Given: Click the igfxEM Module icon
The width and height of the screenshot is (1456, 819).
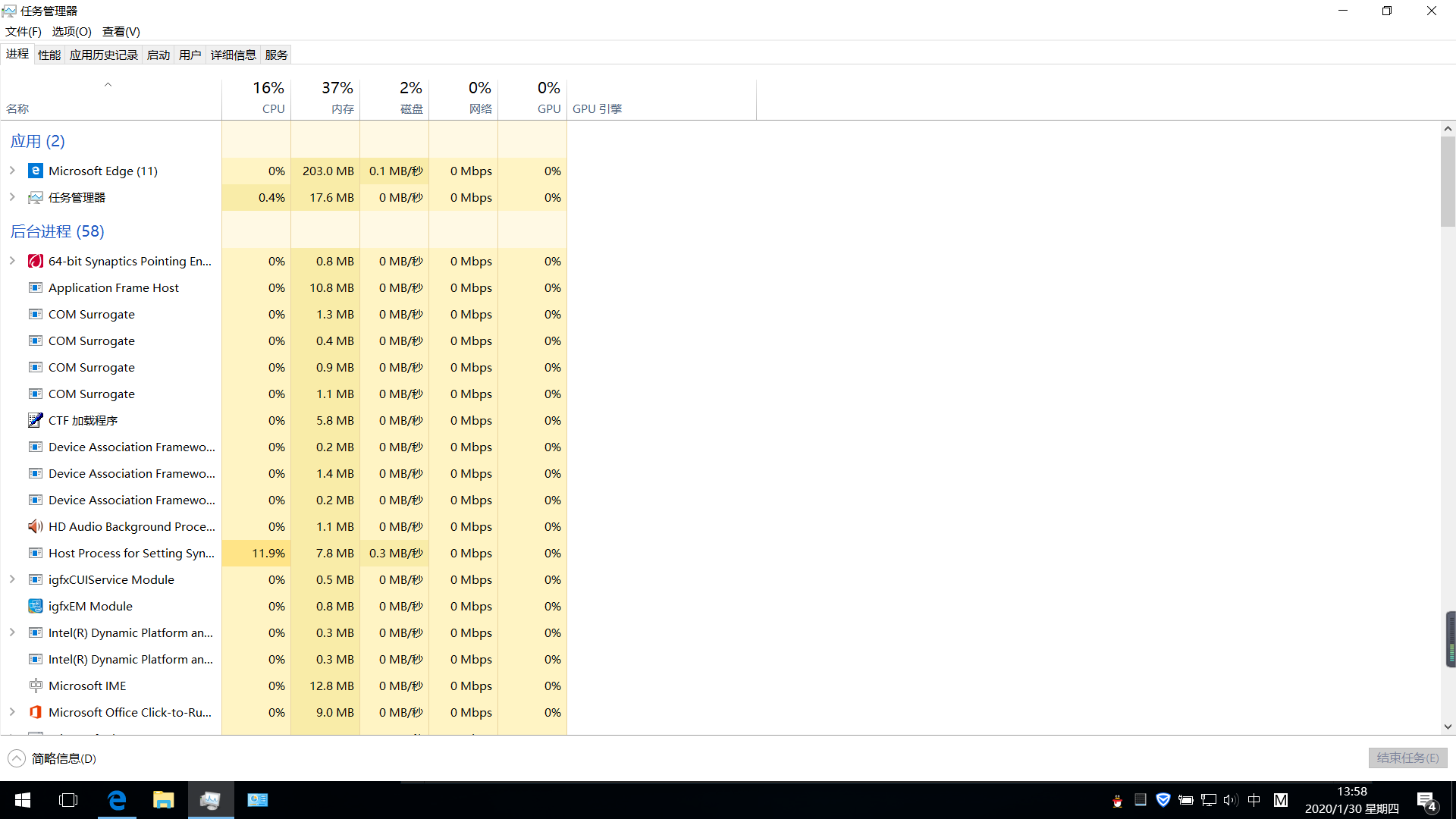Looking at the screenshot, I should [36, 606].
